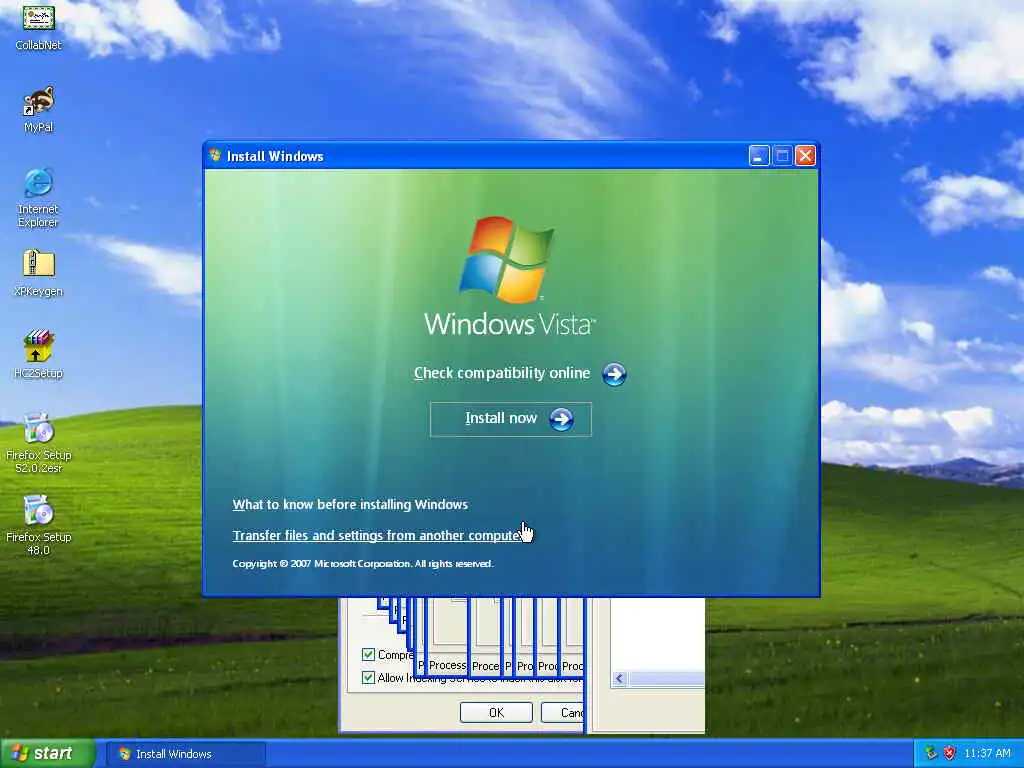1024x768 pixels.
Task: Click the Install now button text
Action: coord(501,418)
